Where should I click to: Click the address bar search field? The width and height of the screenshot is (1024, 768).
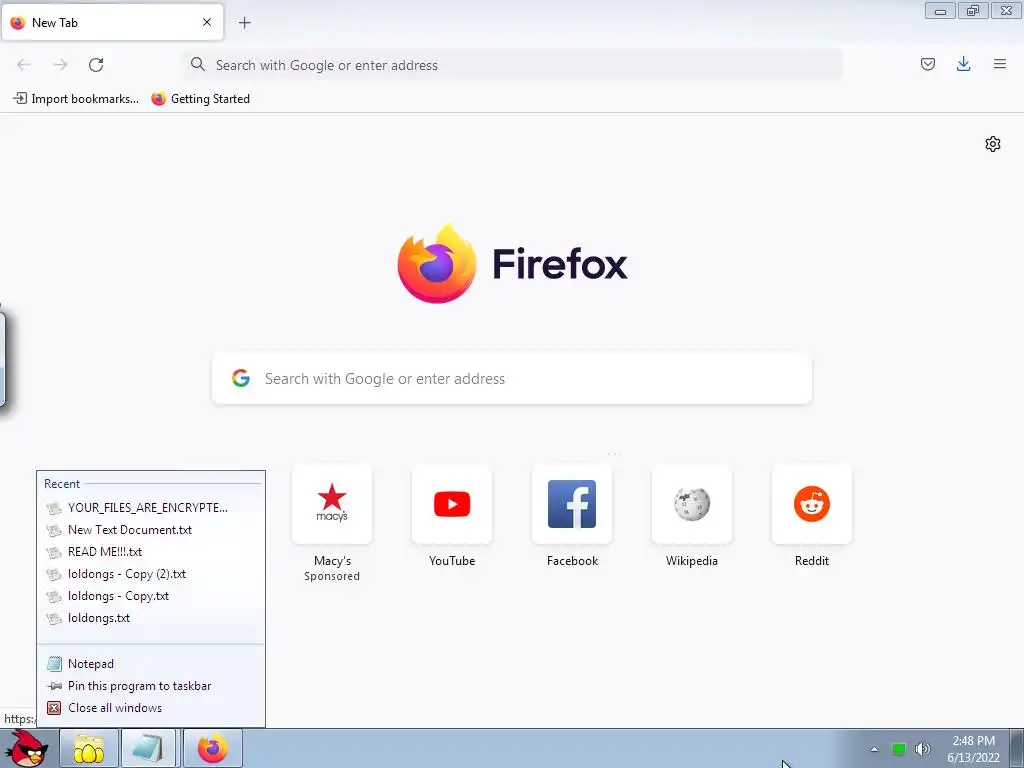coord(512,65)
